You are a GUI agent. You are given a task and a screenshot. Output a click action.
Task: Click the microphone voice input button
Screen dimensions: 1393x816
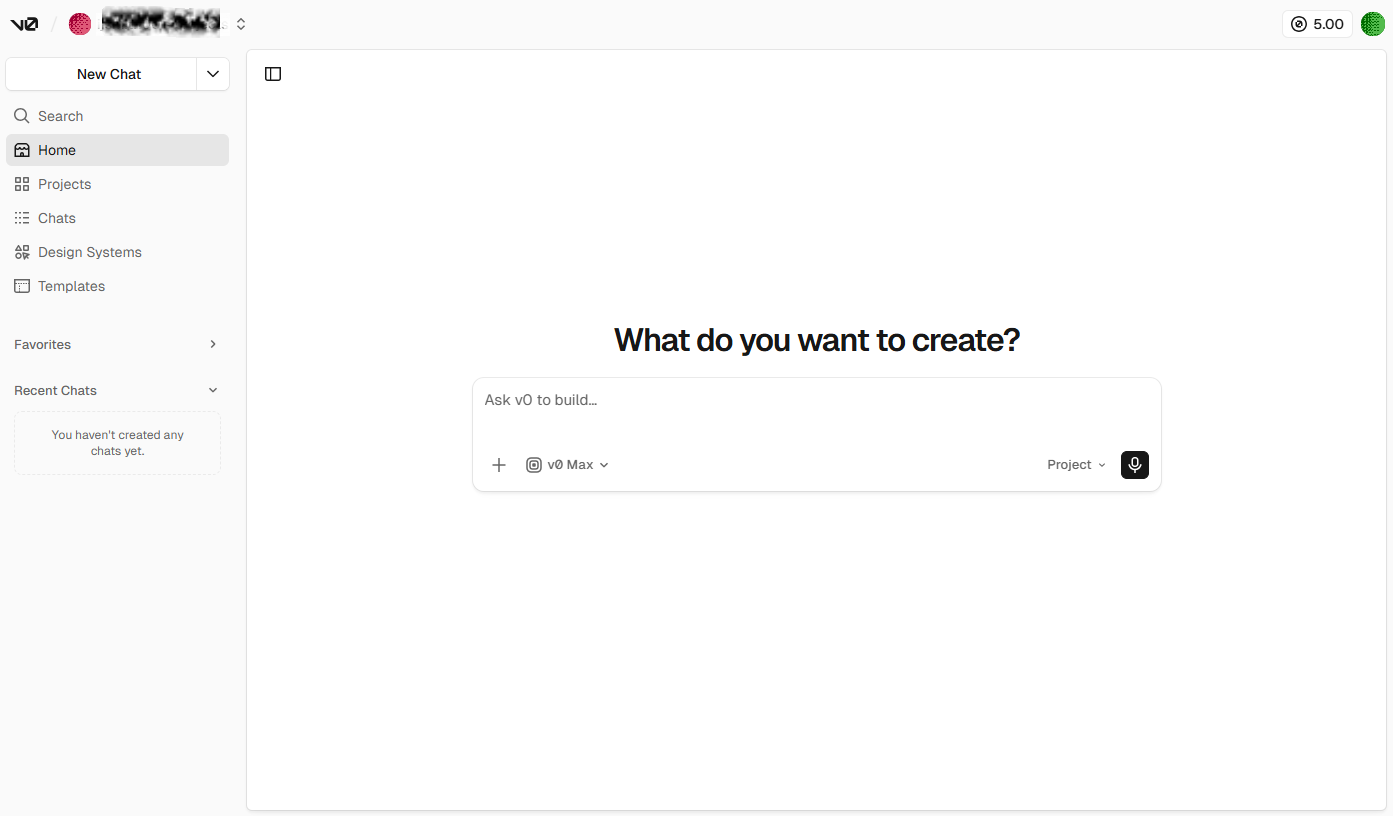pyautogui.click(x=1134, y=465)
